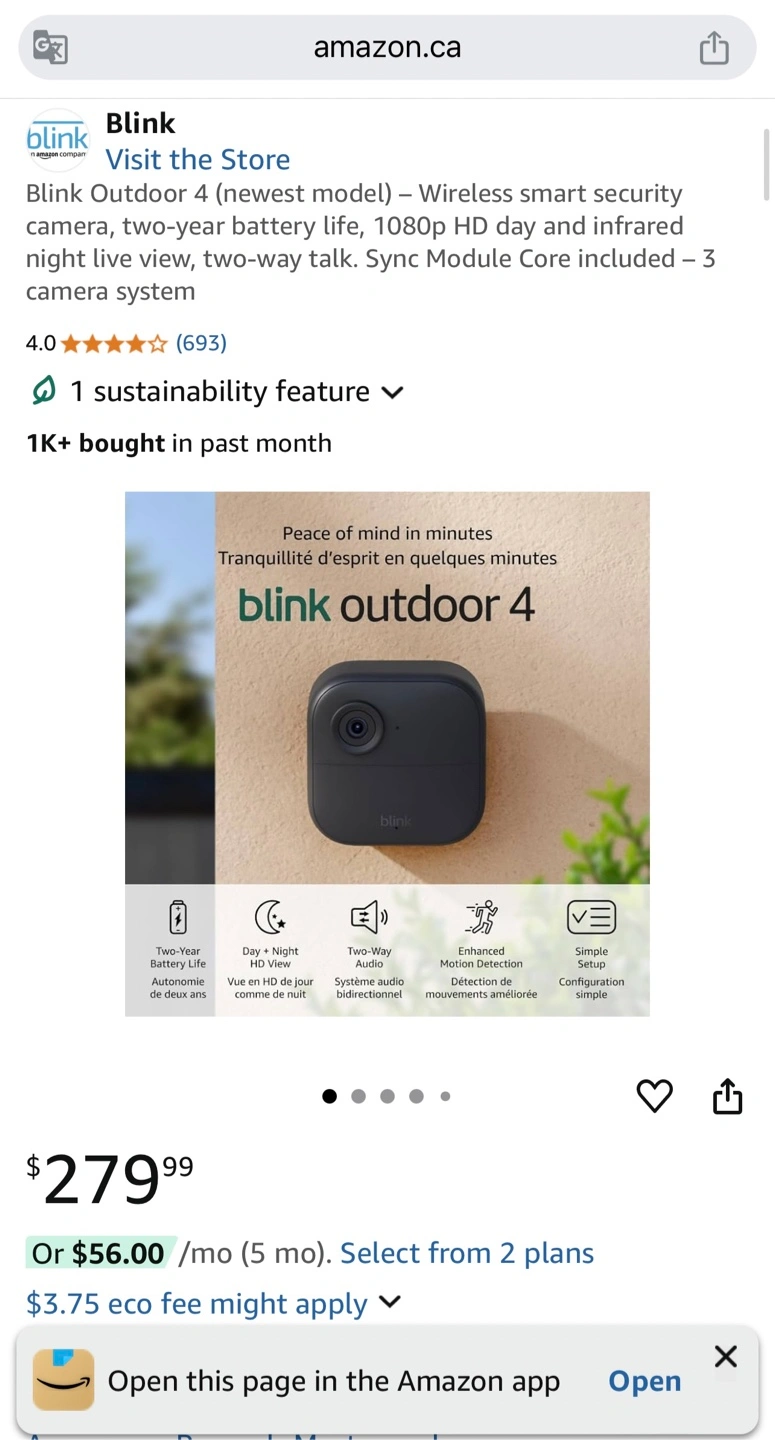Tap the browser share icon beside amazon.ca
775x1440 pixels.
coord(714,47)
